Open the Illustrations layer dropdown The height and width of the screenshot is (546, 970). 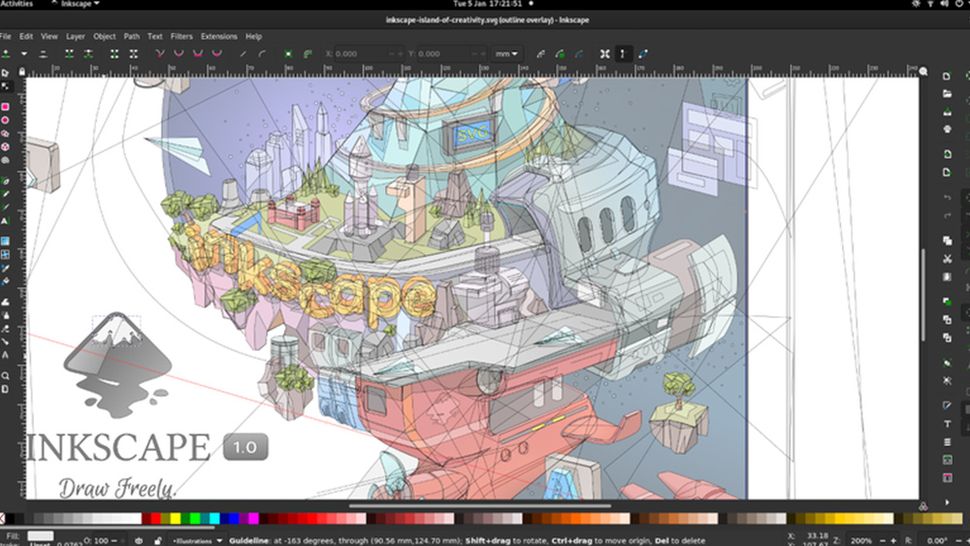click(198, 540)
